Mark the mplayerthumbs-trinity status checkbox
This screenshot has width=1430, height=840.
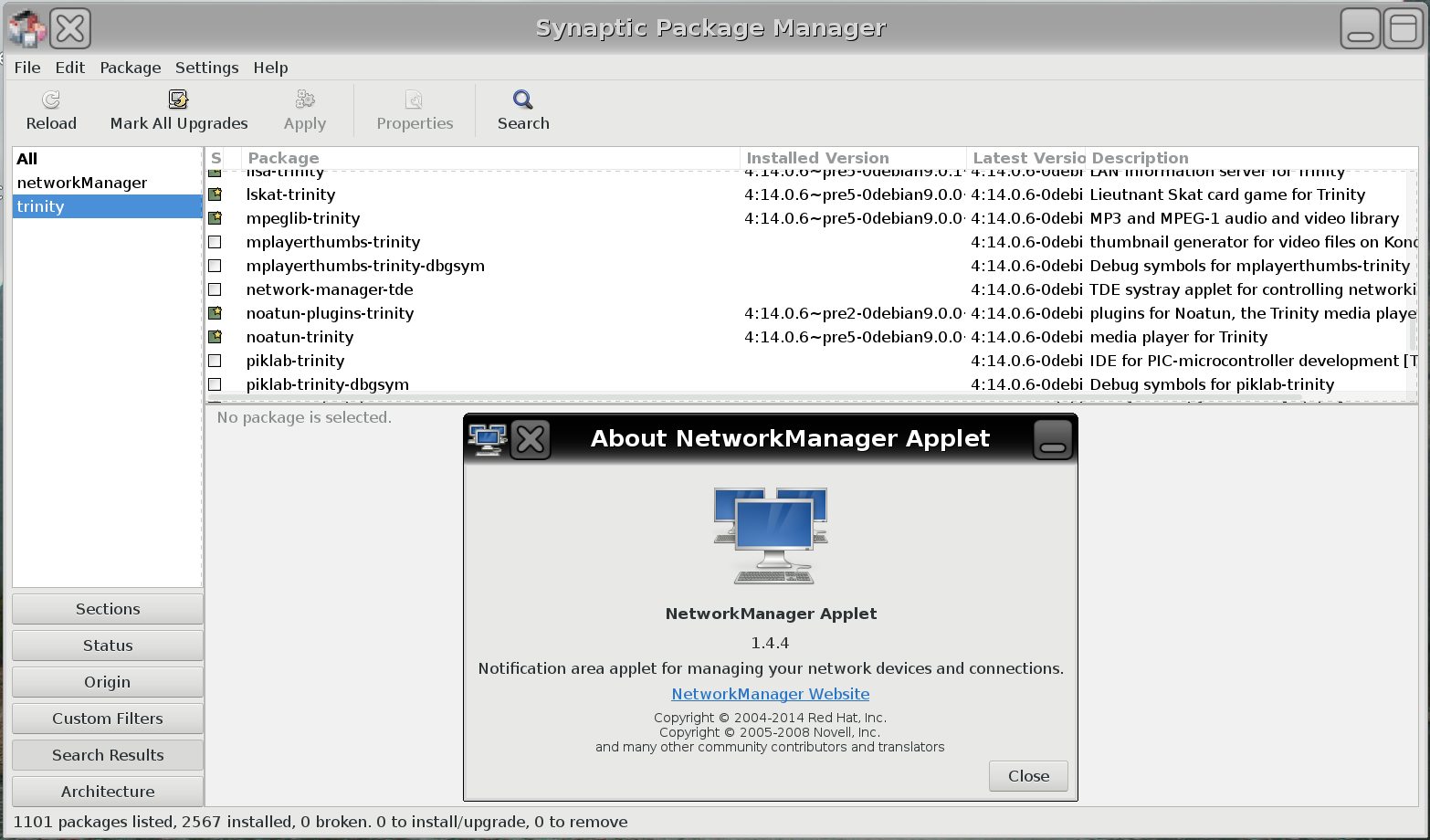pos(216,242)
